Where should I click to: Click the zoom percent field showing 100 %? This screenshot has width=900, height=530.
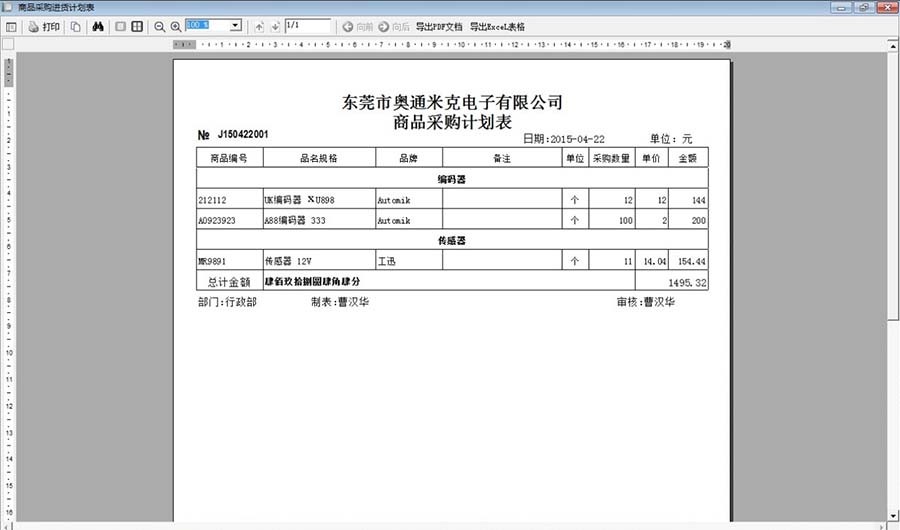click(x=207, y=26)
